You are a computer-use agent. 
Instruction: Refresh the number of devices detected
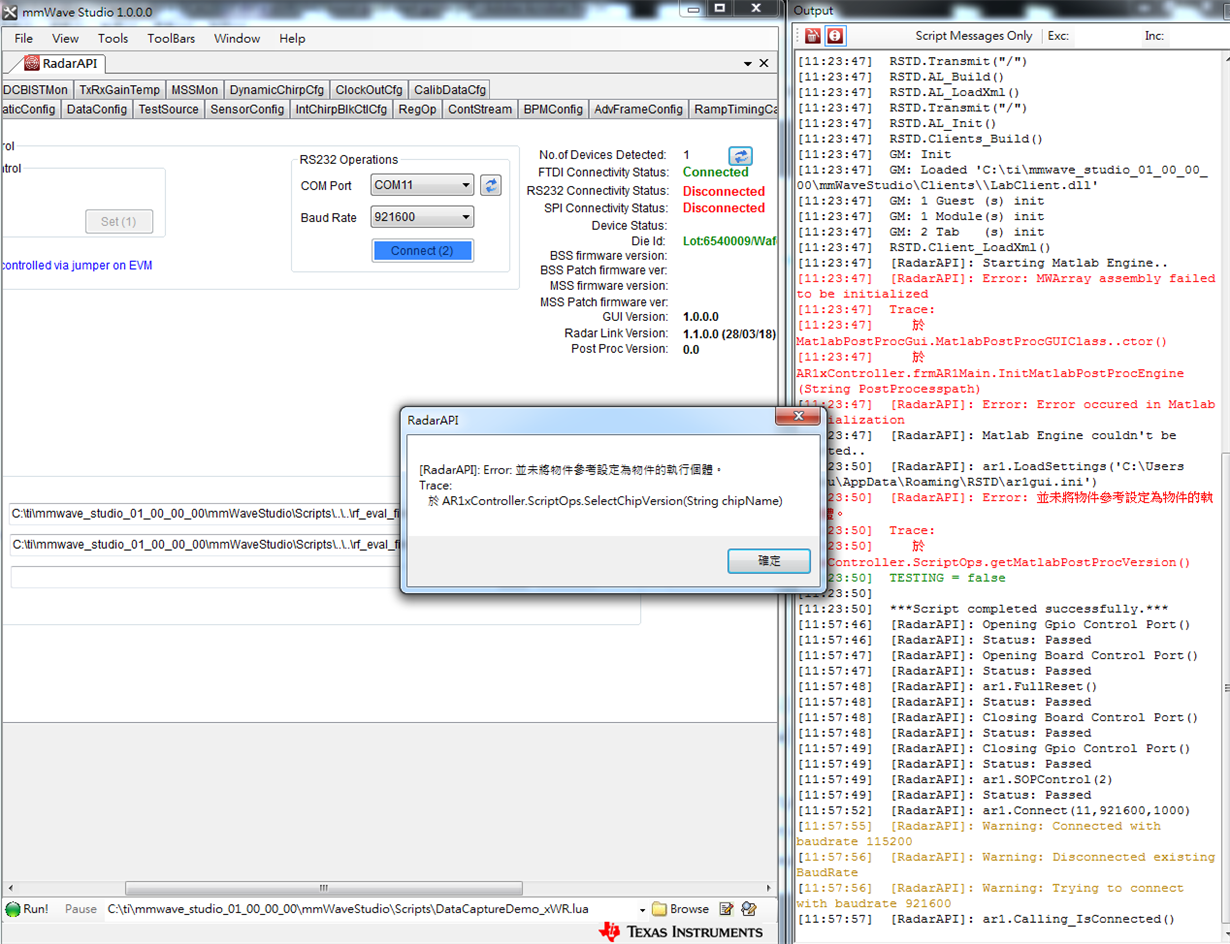click(x=740, y=155)
